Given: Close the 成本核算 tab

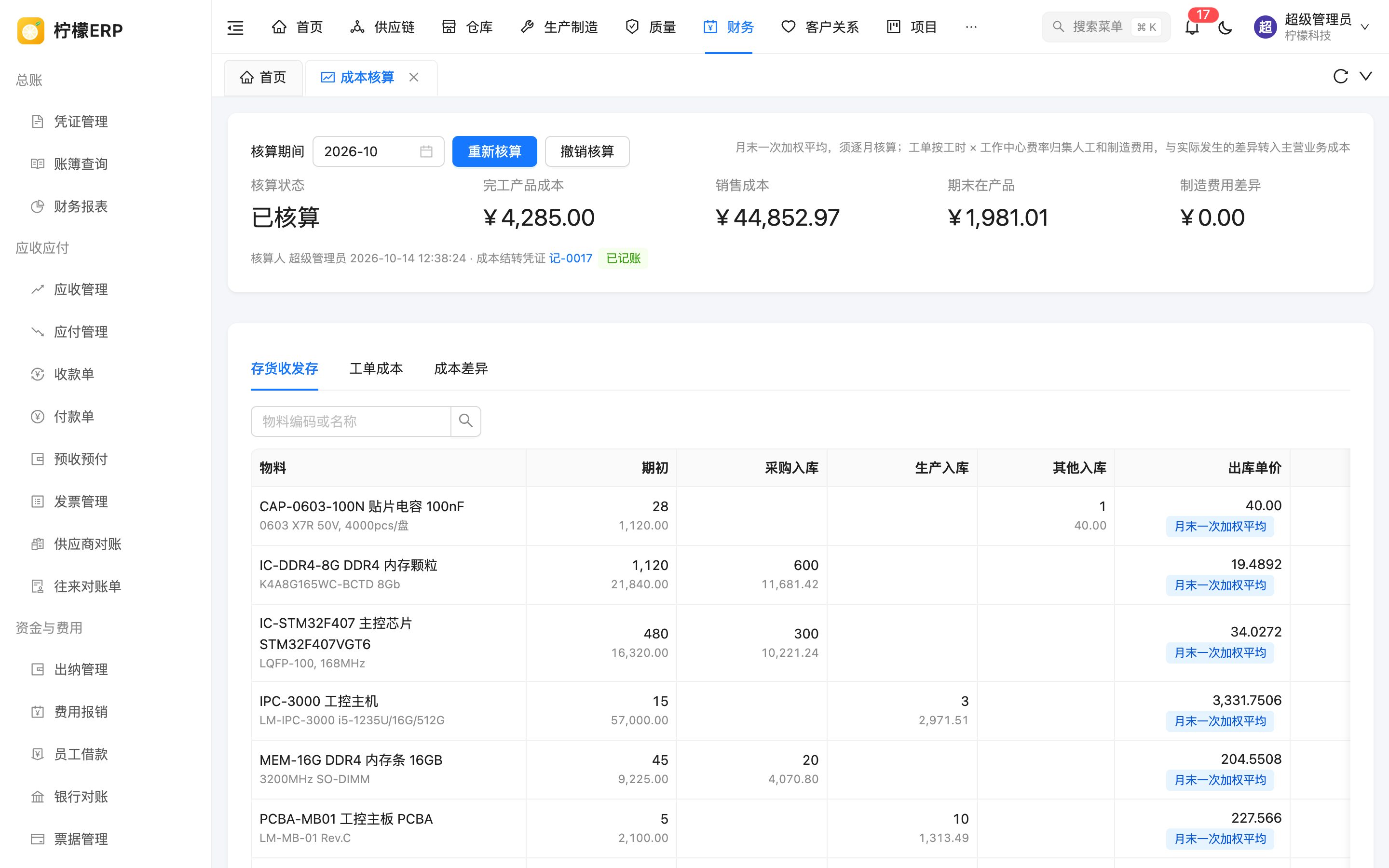Looking at the screenshot, I should pyautogui.click(x=413, y=77).
